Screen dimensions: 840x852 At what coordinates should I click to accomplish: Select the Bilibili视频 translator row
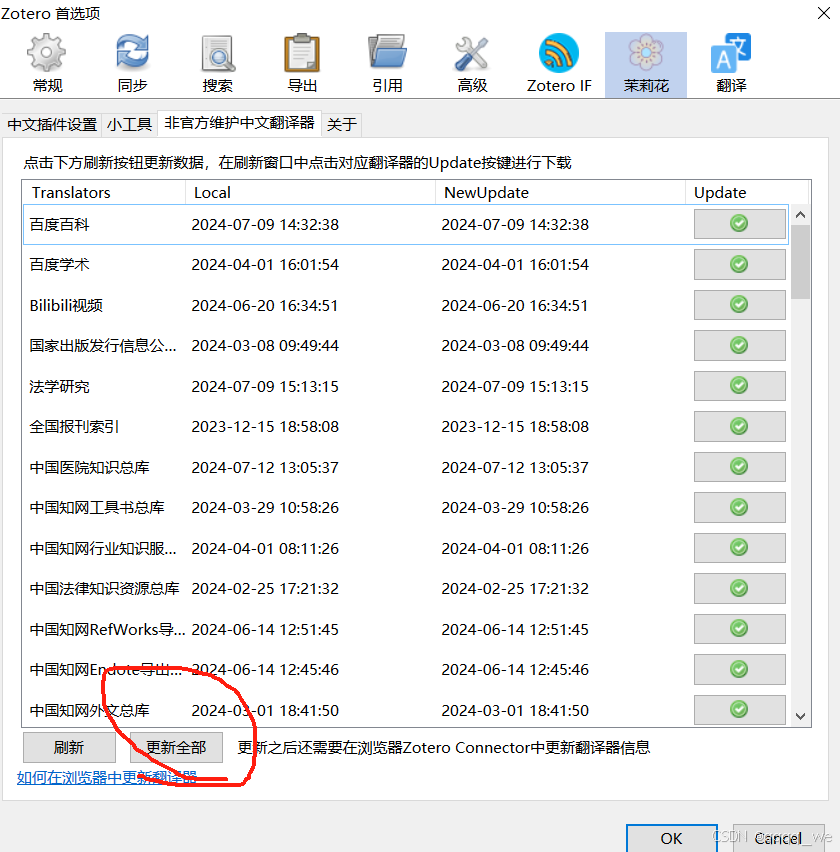(405, 305)
